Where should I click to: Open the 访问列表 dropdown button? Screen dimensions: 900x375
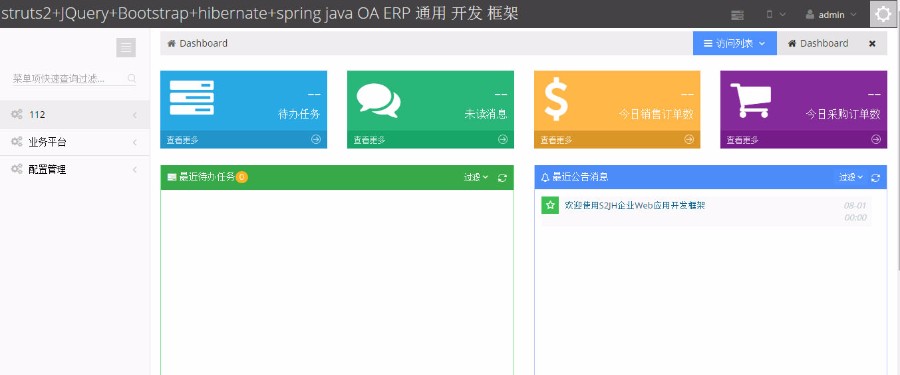point(735,43)
